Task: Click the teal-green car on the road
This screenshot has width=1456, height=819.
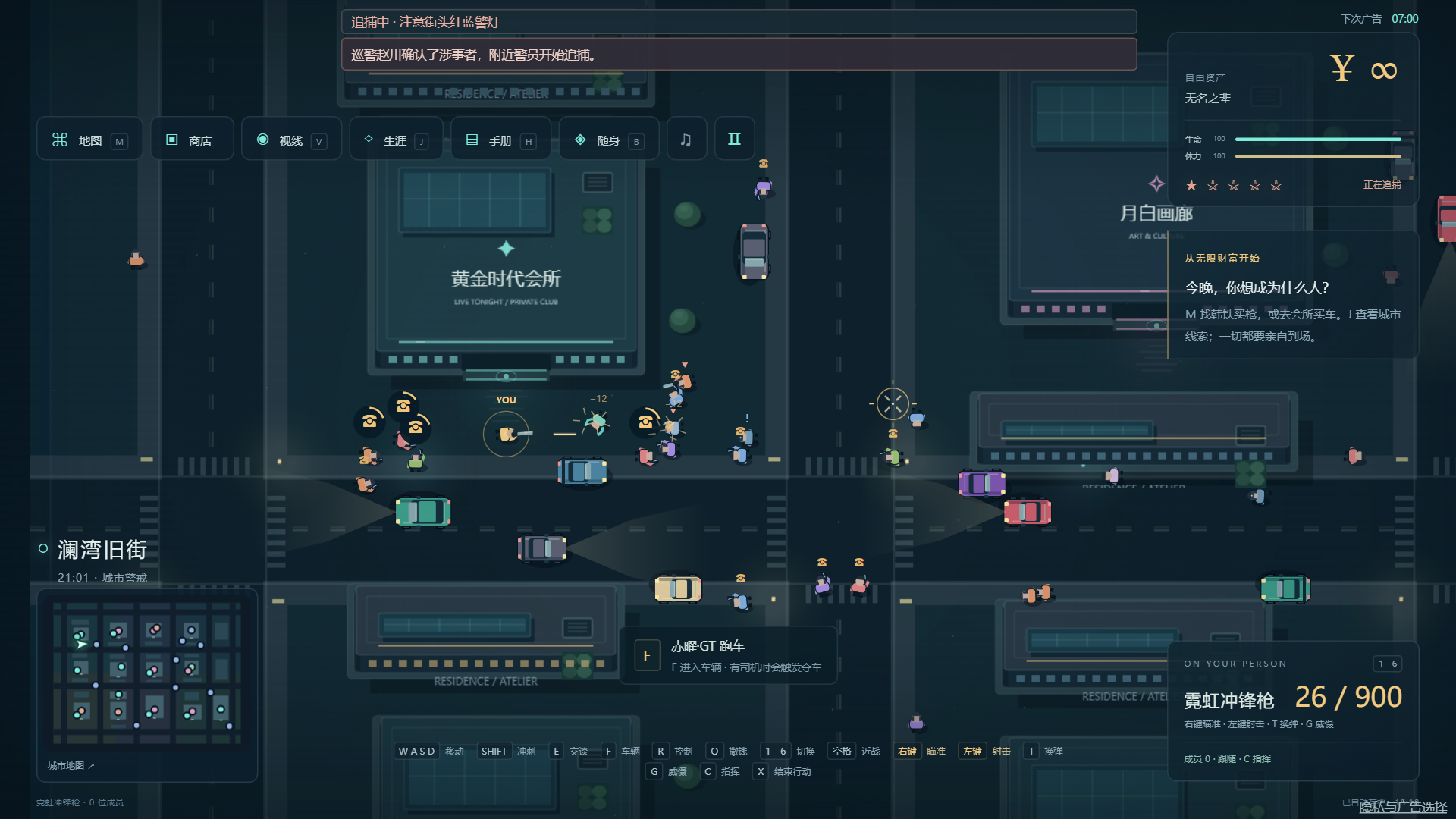Action: click(423, 512)
